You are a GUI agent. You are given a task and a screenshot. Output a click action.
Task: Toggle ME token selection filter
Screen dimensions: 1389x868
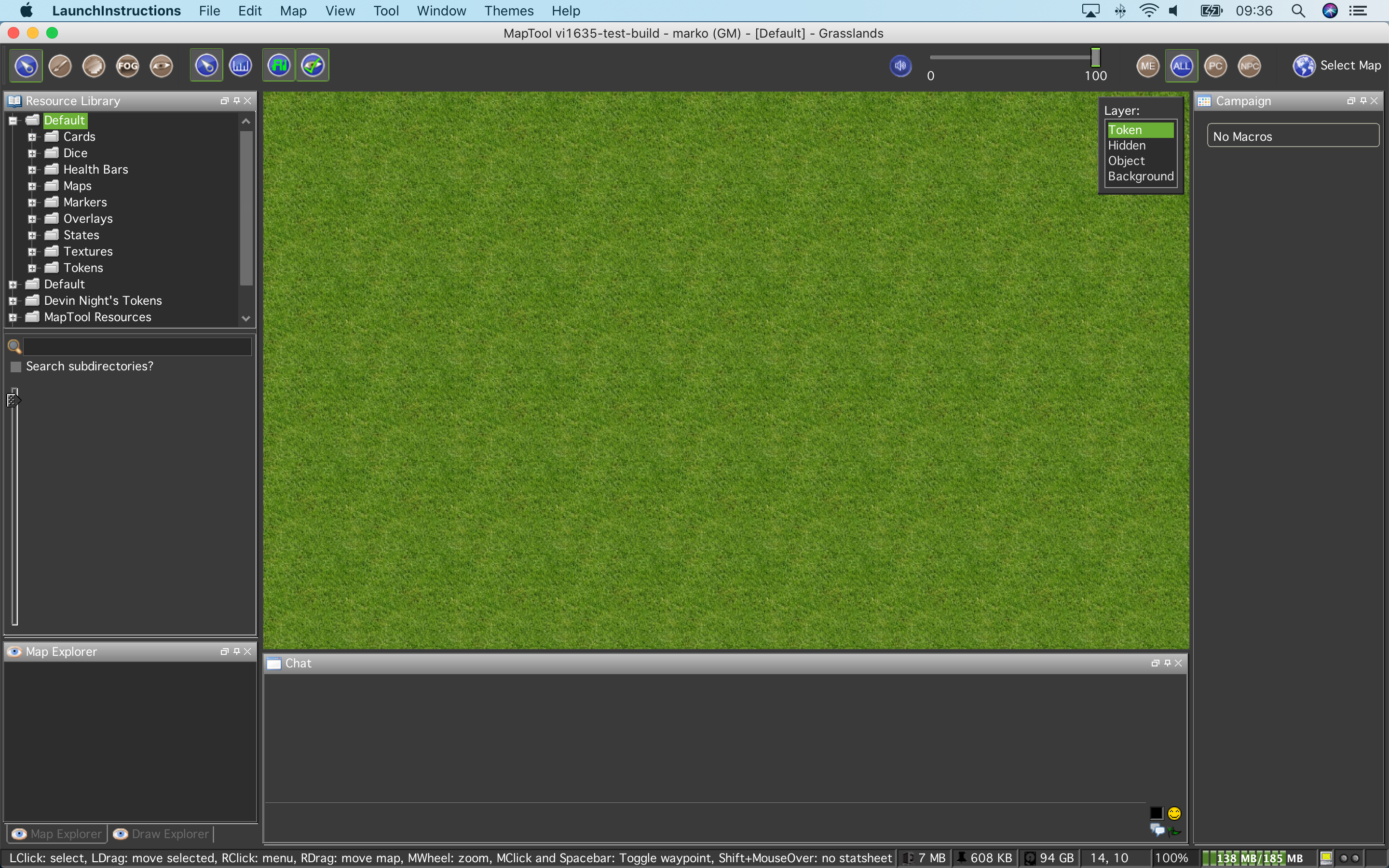(1148, 66)
